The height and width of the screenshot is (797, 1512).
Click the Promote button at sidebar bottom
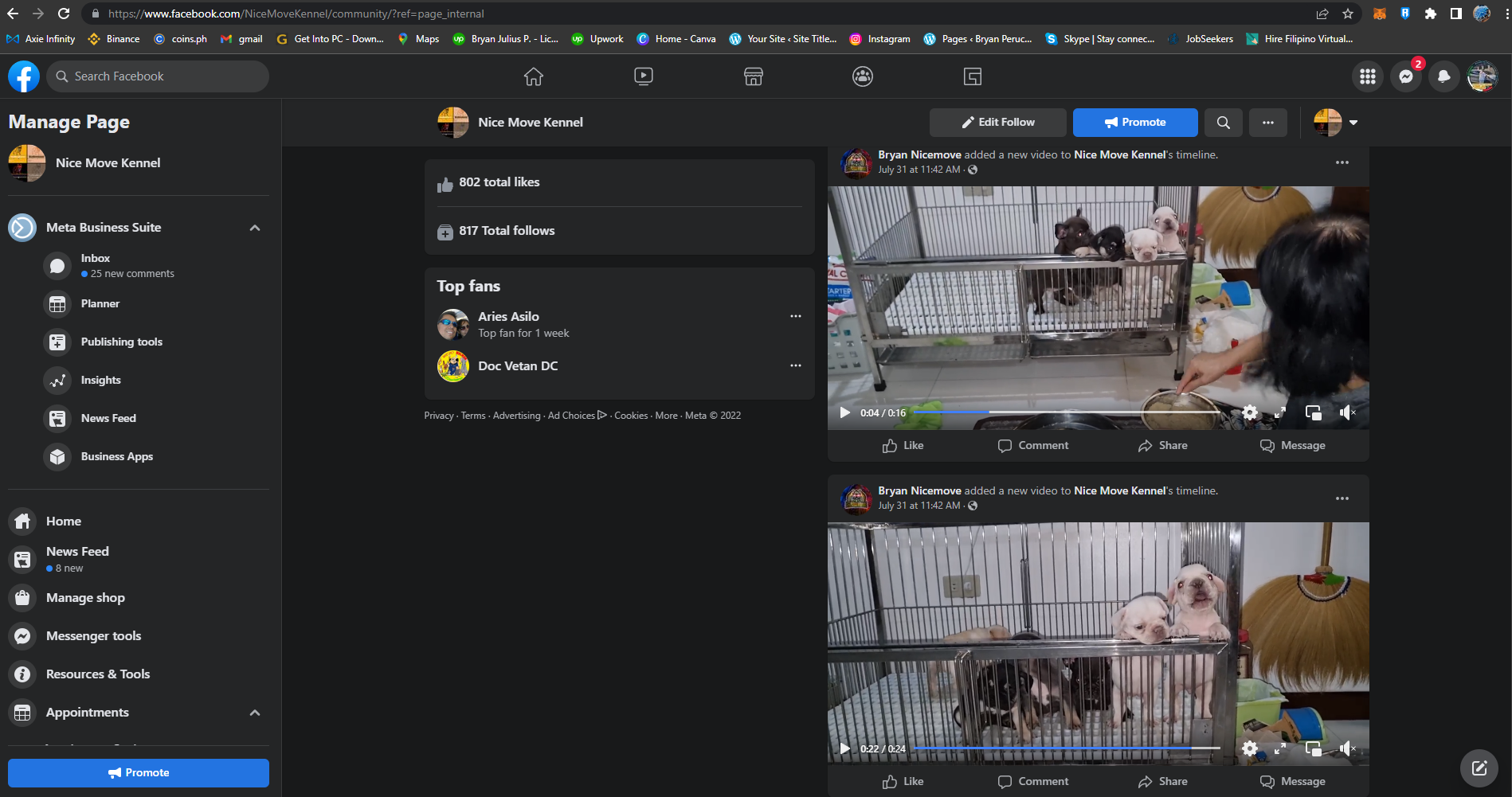(139, 773)
